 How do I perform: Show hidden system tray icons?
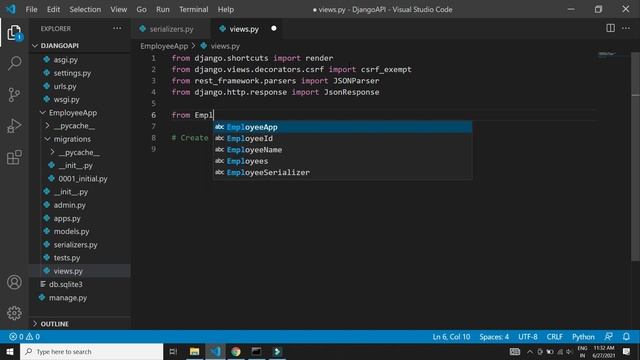point(530,351)
